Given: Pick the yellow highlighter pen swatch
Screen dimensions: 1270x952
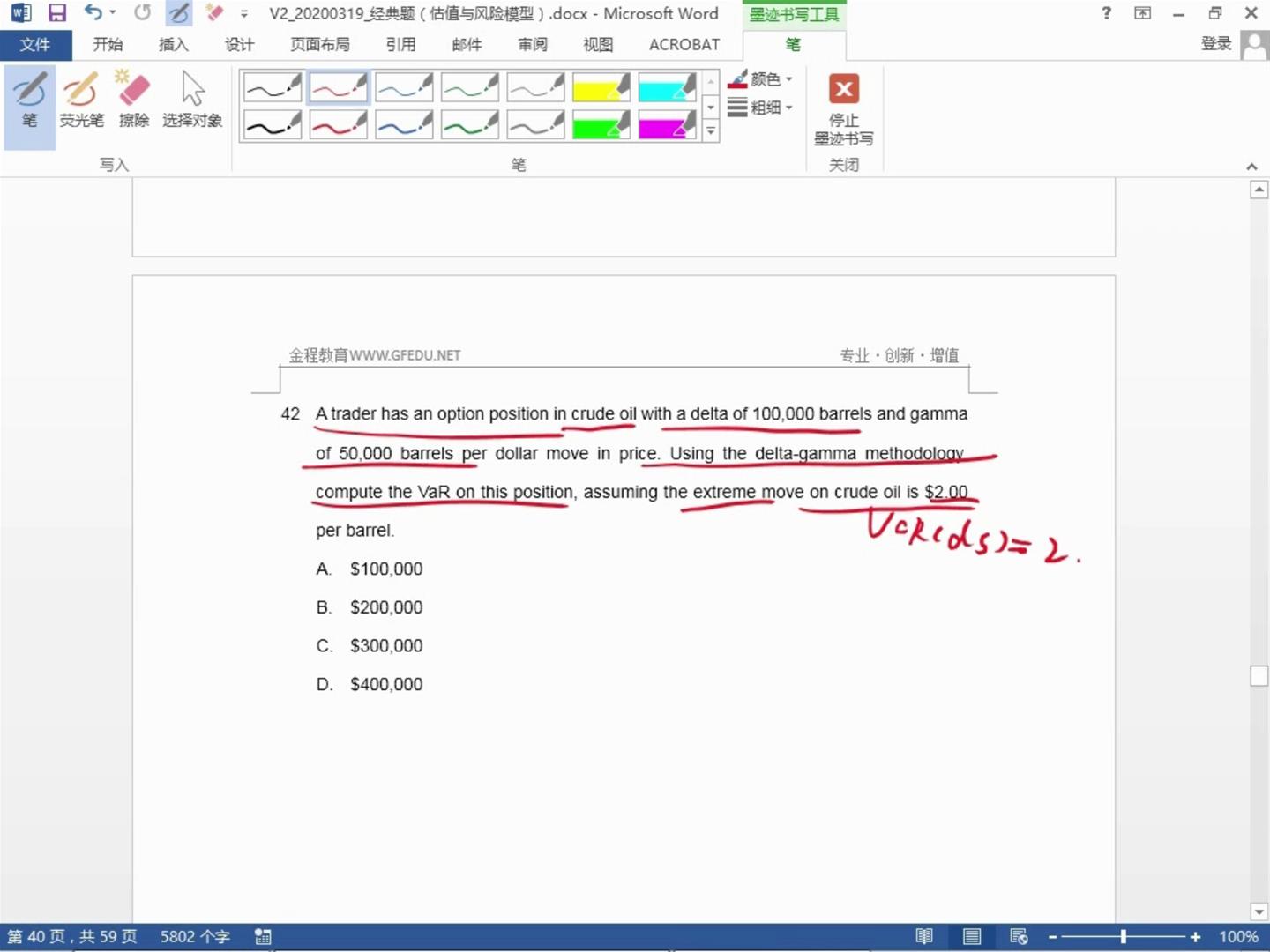Looking at the screenshot, I should pos(601,87).
